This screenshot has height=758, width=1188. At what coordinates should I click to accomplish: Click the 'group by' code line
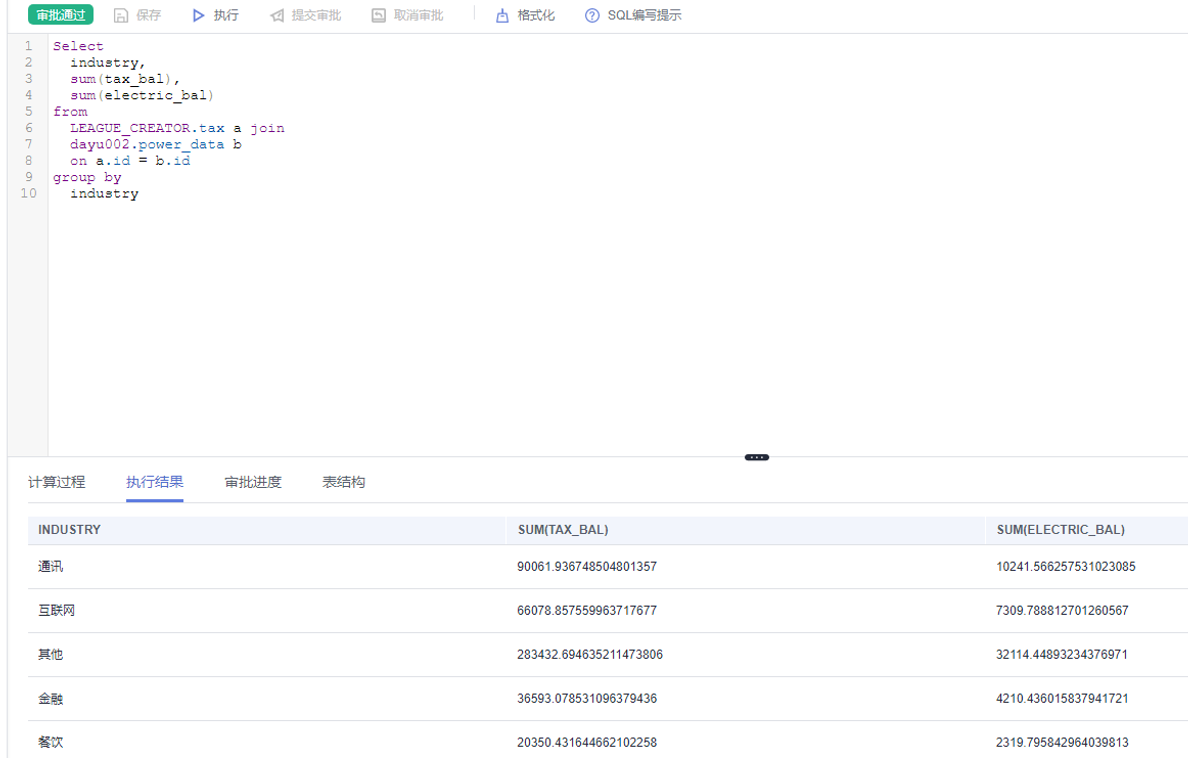(87, 177)
